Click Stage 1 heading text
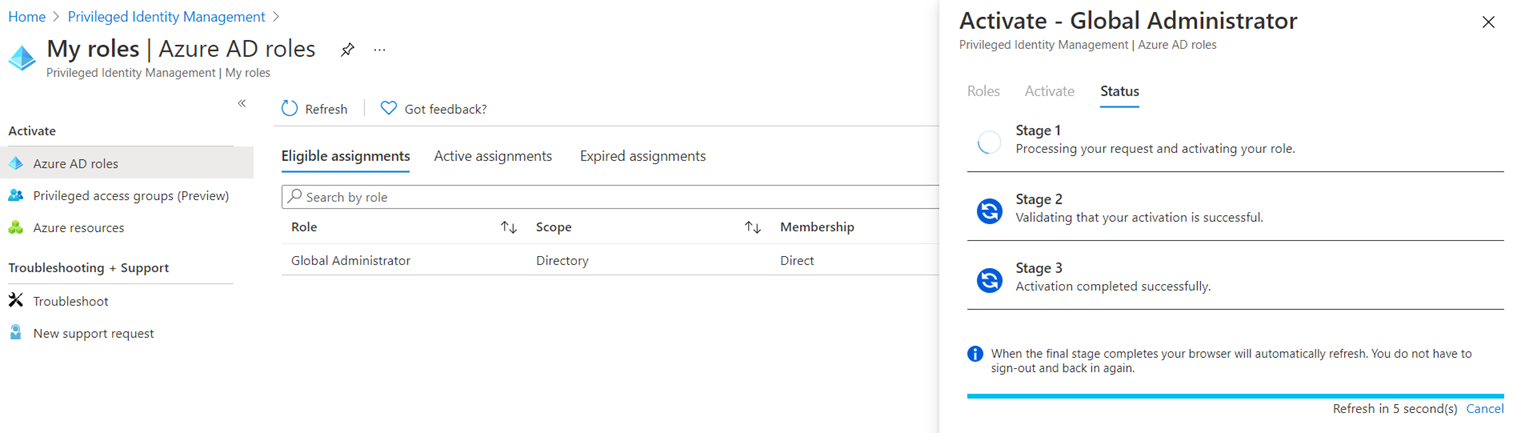The width and height of the screenshot is (1513, 433). point(1038,130)
